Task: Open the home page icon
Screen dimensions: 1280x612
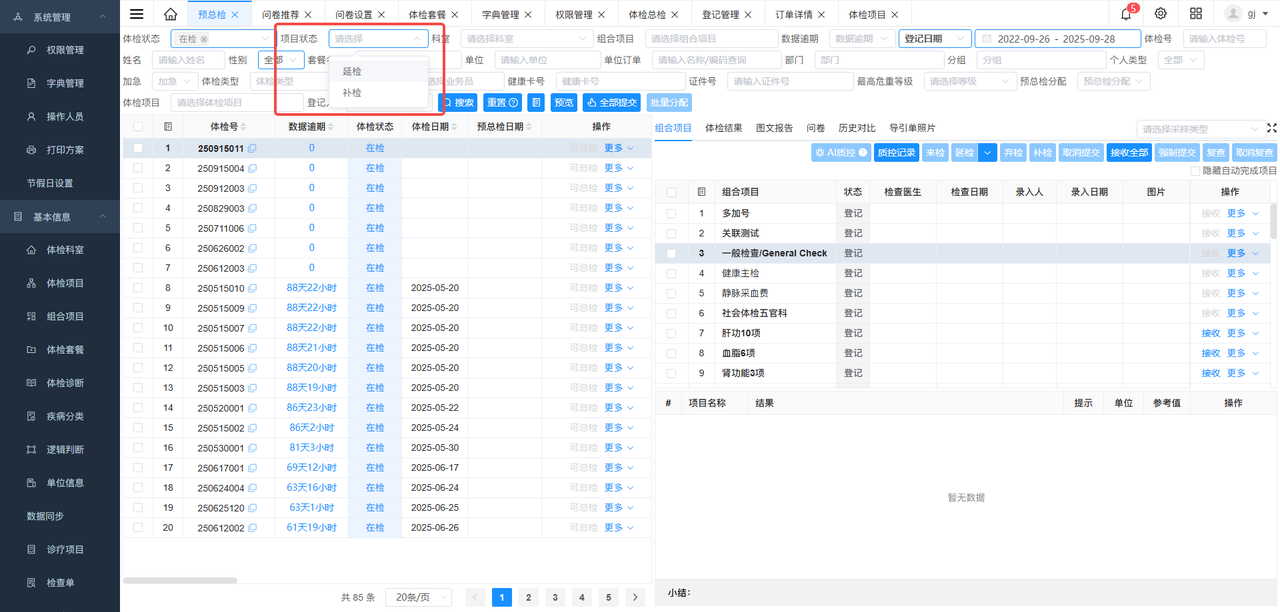Action: 170,14
